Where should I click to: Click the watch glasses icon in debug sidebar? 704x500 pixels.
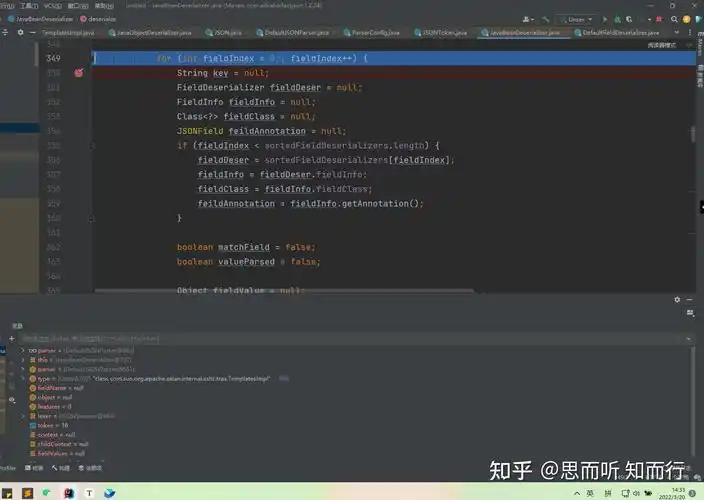(12, 399)
